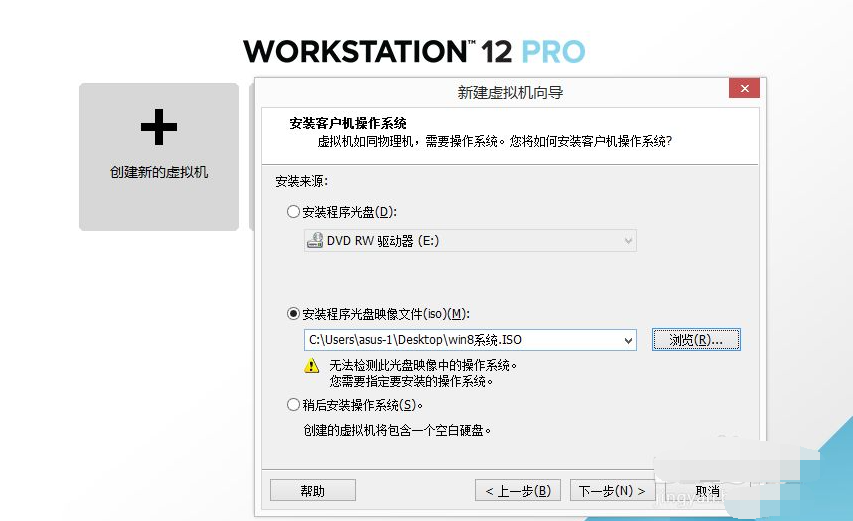This screenshot has width=853, height=521.
Task: Select the 安装程序光盘(D) radio button
Action: click(x=293, y=212)
